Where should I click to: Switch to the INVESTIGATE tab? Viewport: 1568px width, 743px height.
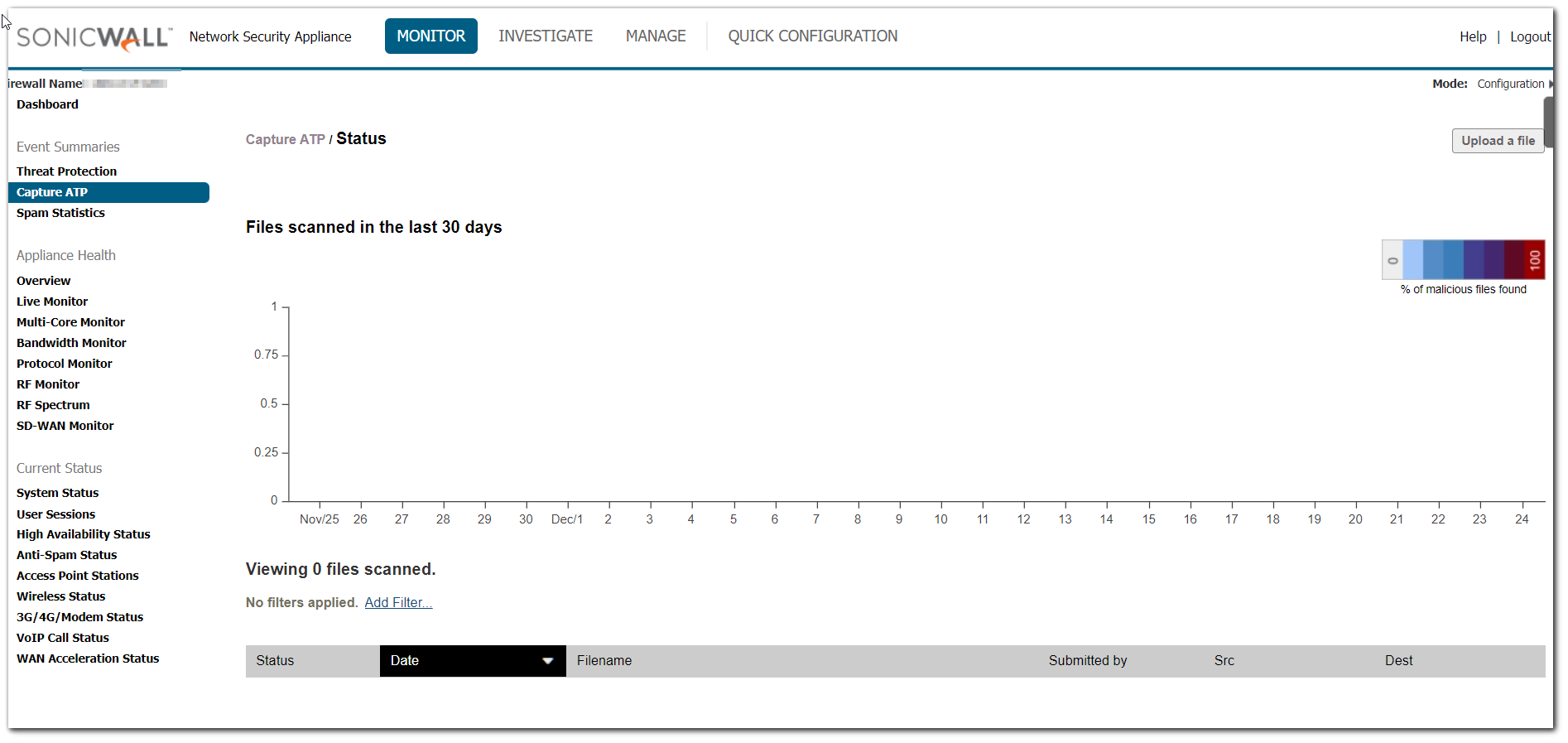[545, 36]
